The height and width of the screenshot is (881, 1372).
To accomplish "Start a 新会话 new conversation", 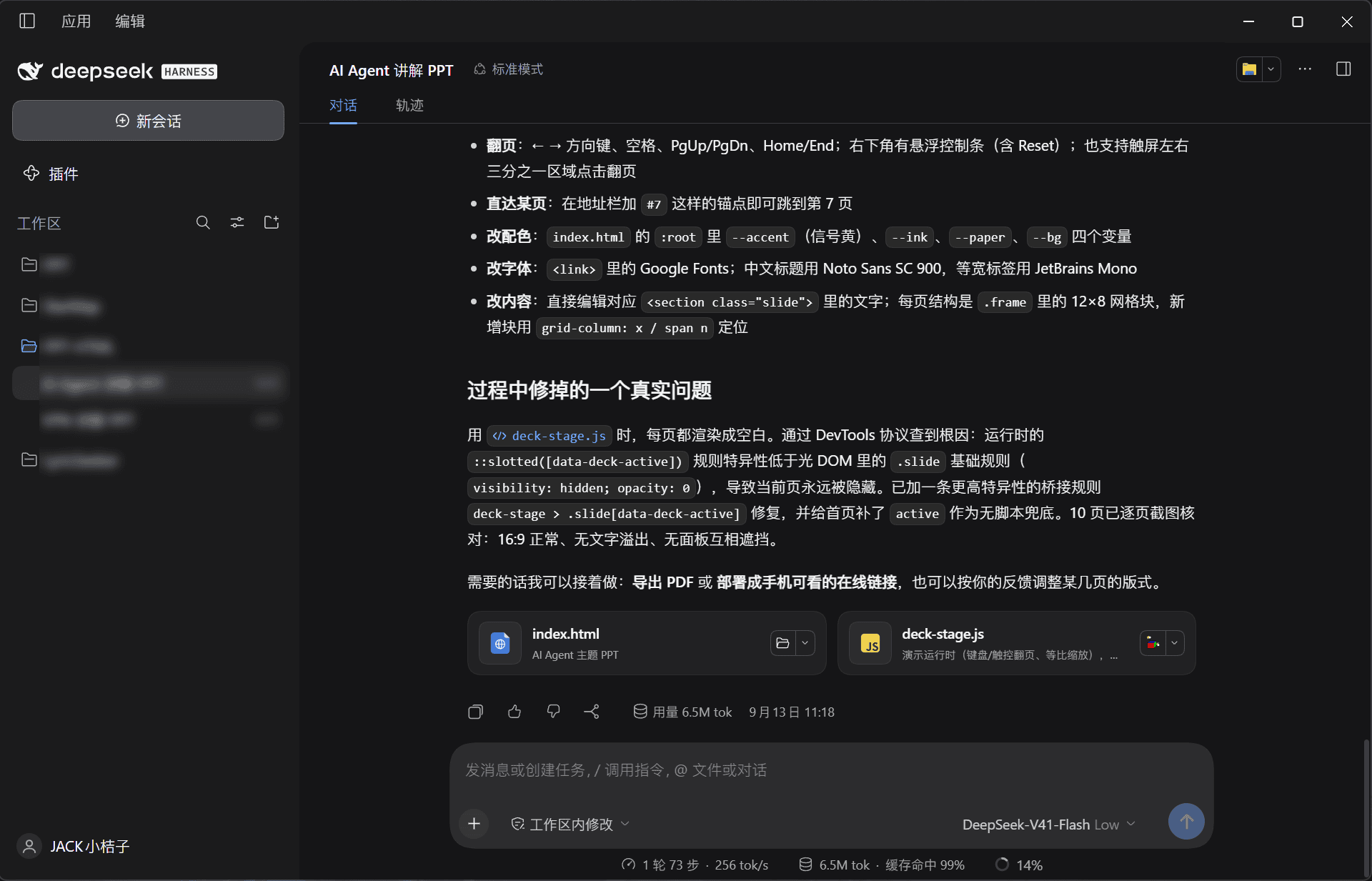I will tap(148, 120).
